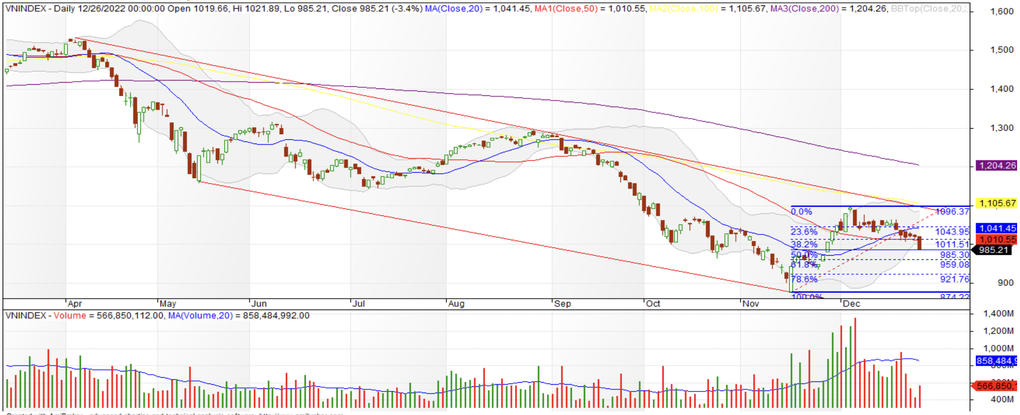Click the Jun label on the time axis
This screenshot has width=1020, height=415.
(259, 302)
